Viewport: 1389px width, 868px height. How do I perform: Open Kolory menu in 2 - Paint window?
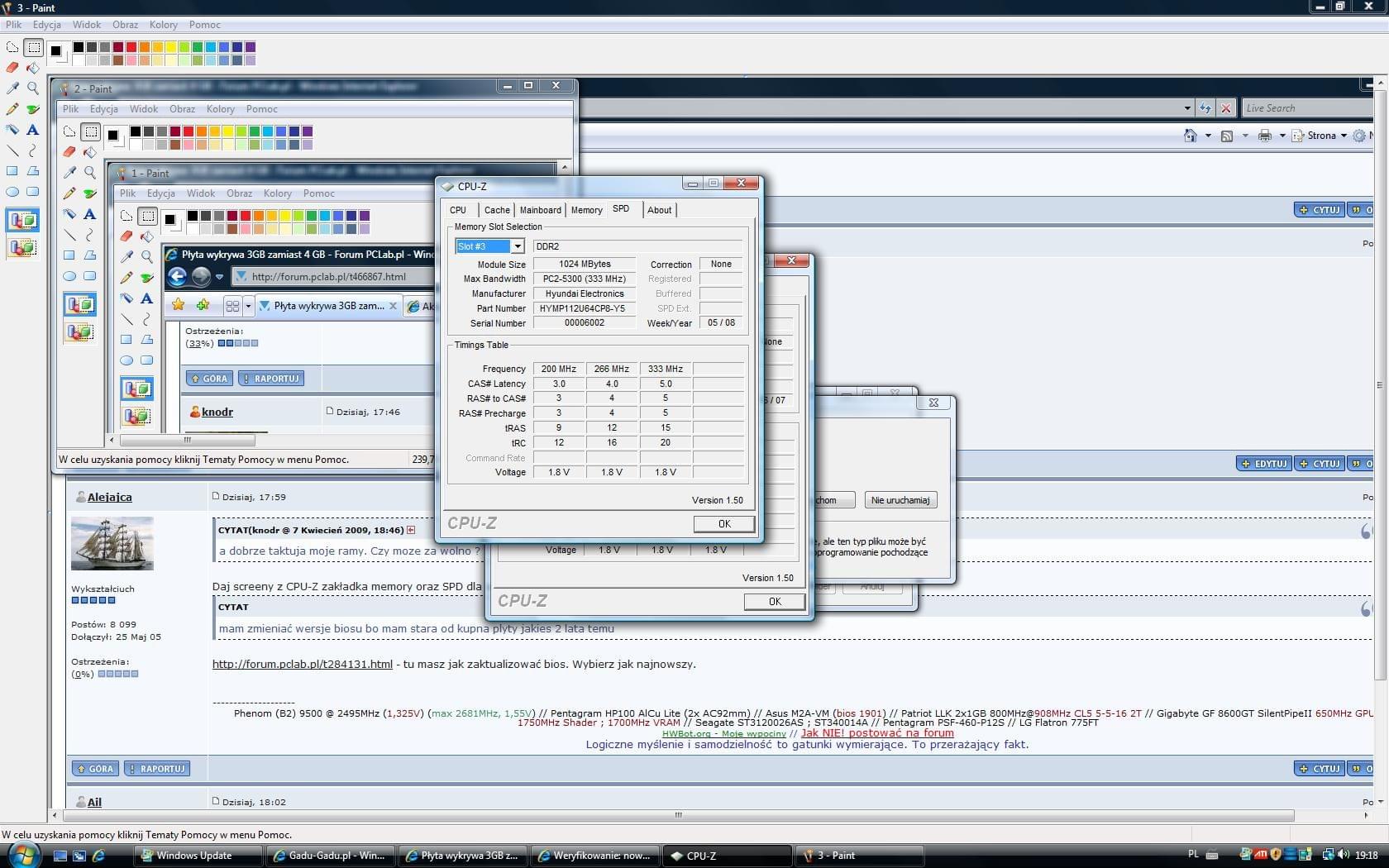click(x=221, y=109)
